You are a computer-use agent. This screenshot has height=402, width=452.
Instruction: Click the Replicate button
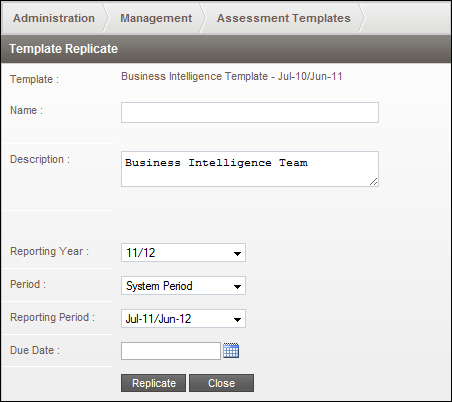click(x=153, y=383)
